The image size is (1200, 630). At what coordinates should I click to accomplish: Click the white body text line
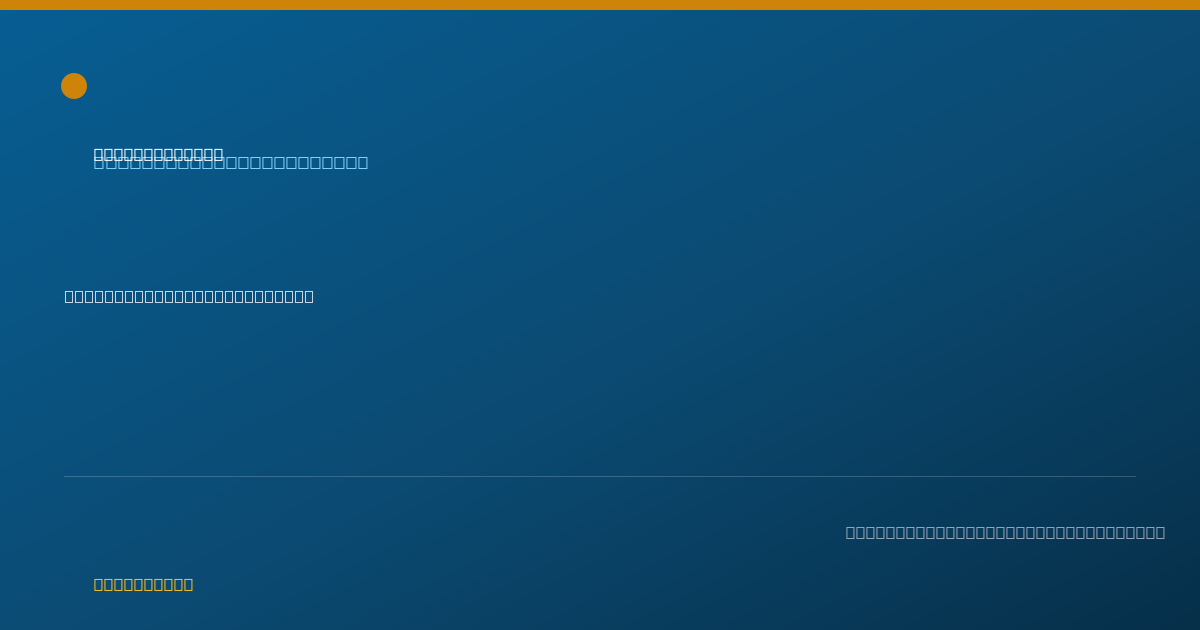click(x=189, y=296)
